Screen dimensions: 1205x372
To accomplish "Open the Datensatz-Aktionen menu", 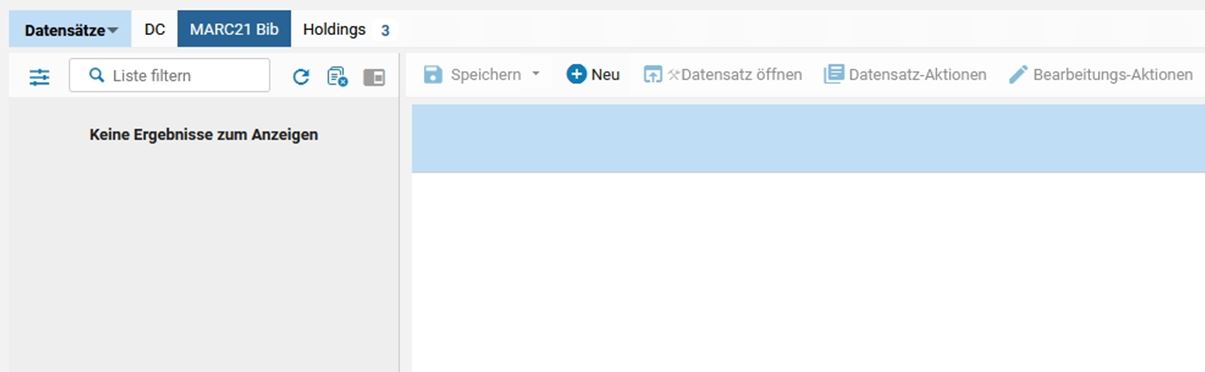I will 905,74.
